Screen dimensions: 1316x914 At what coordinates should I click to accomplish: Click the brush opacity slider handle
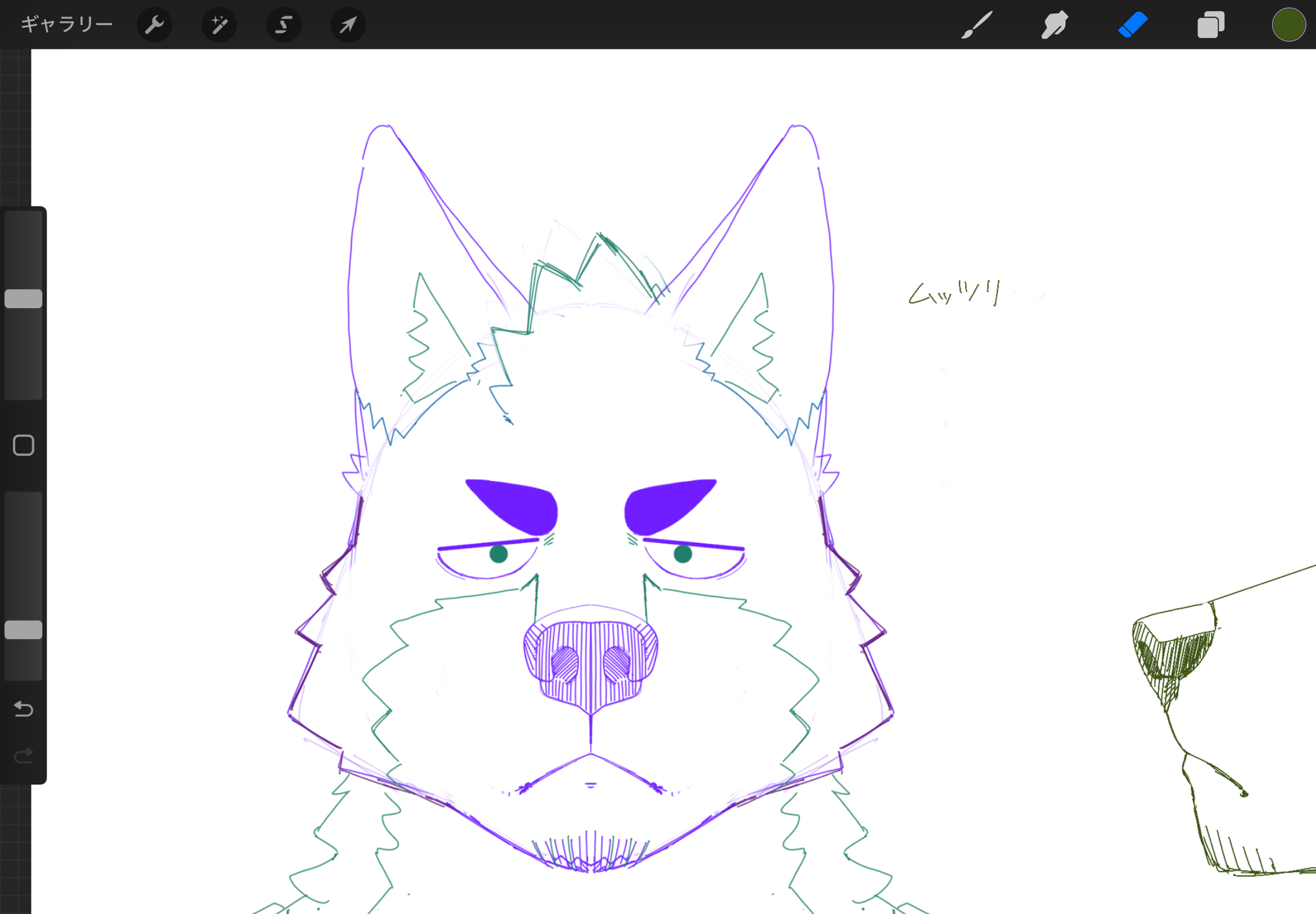pos(24,630)
